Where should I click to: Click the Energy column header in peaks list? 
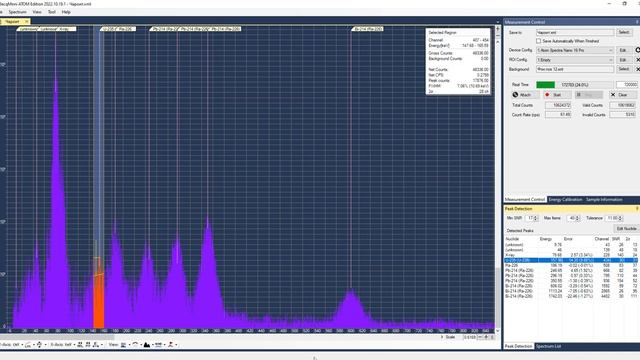coord(546,239)
